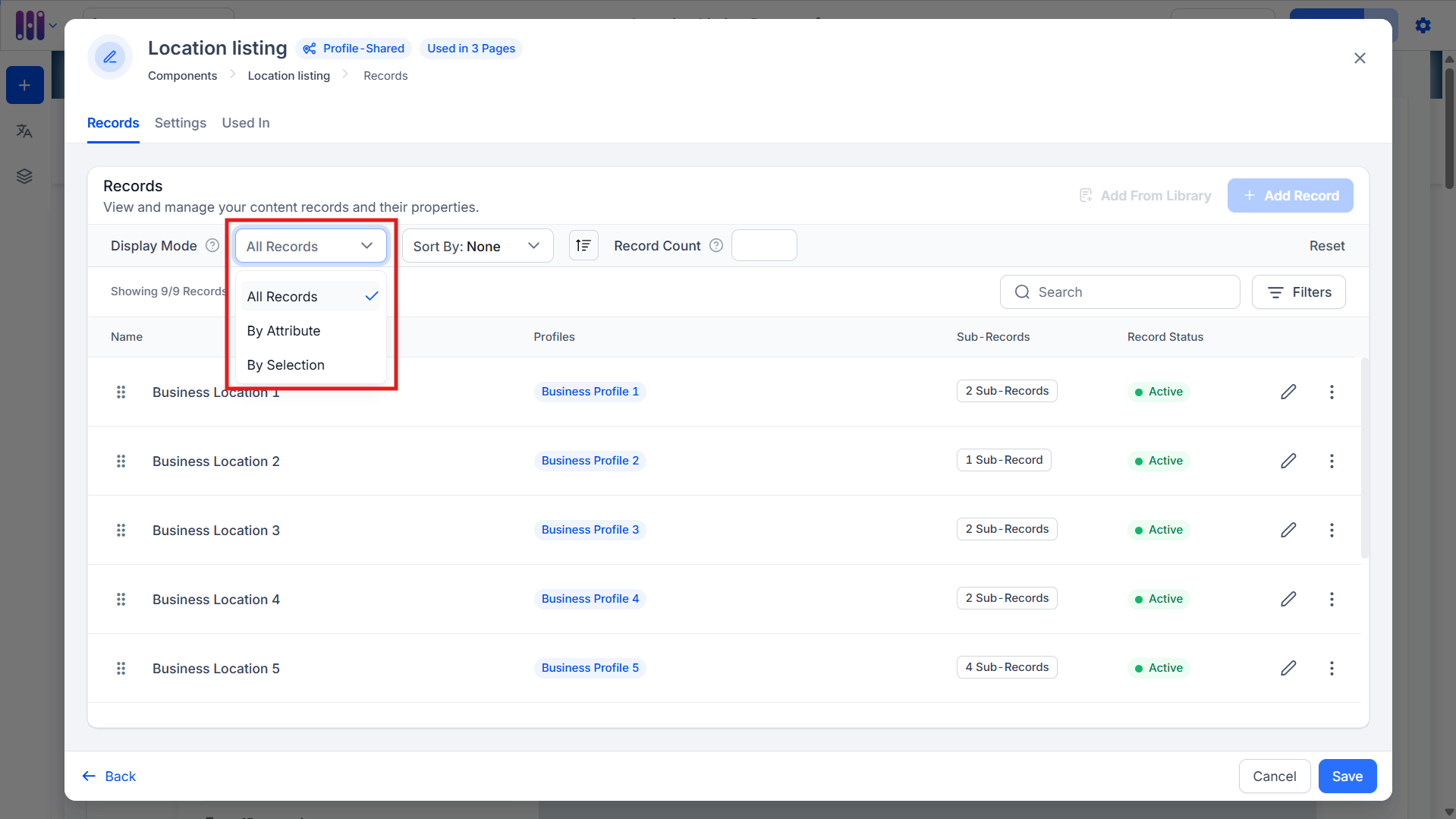Screen dimensions: 1456x819
Task: View 2 Sub-Records of Business Location 1
Action: [x=1007, y=391]
